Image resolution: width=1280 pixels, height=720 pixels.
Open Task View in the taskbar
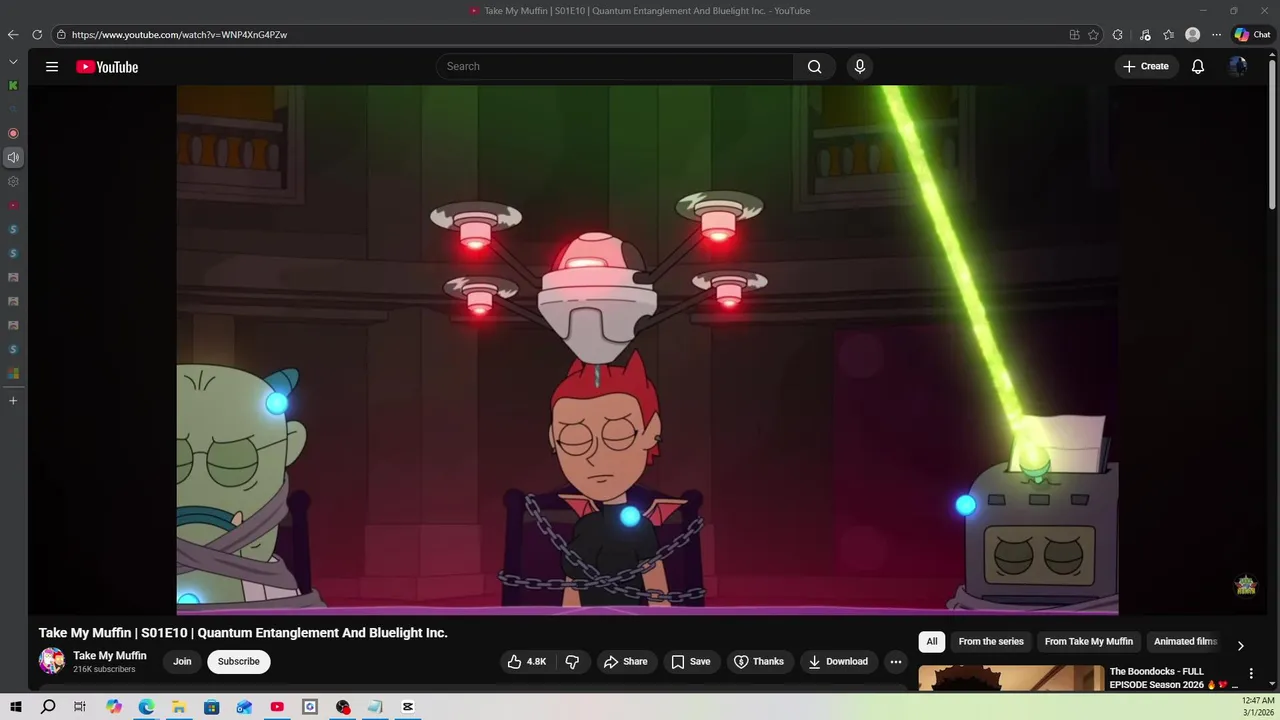tap(80, 706)
